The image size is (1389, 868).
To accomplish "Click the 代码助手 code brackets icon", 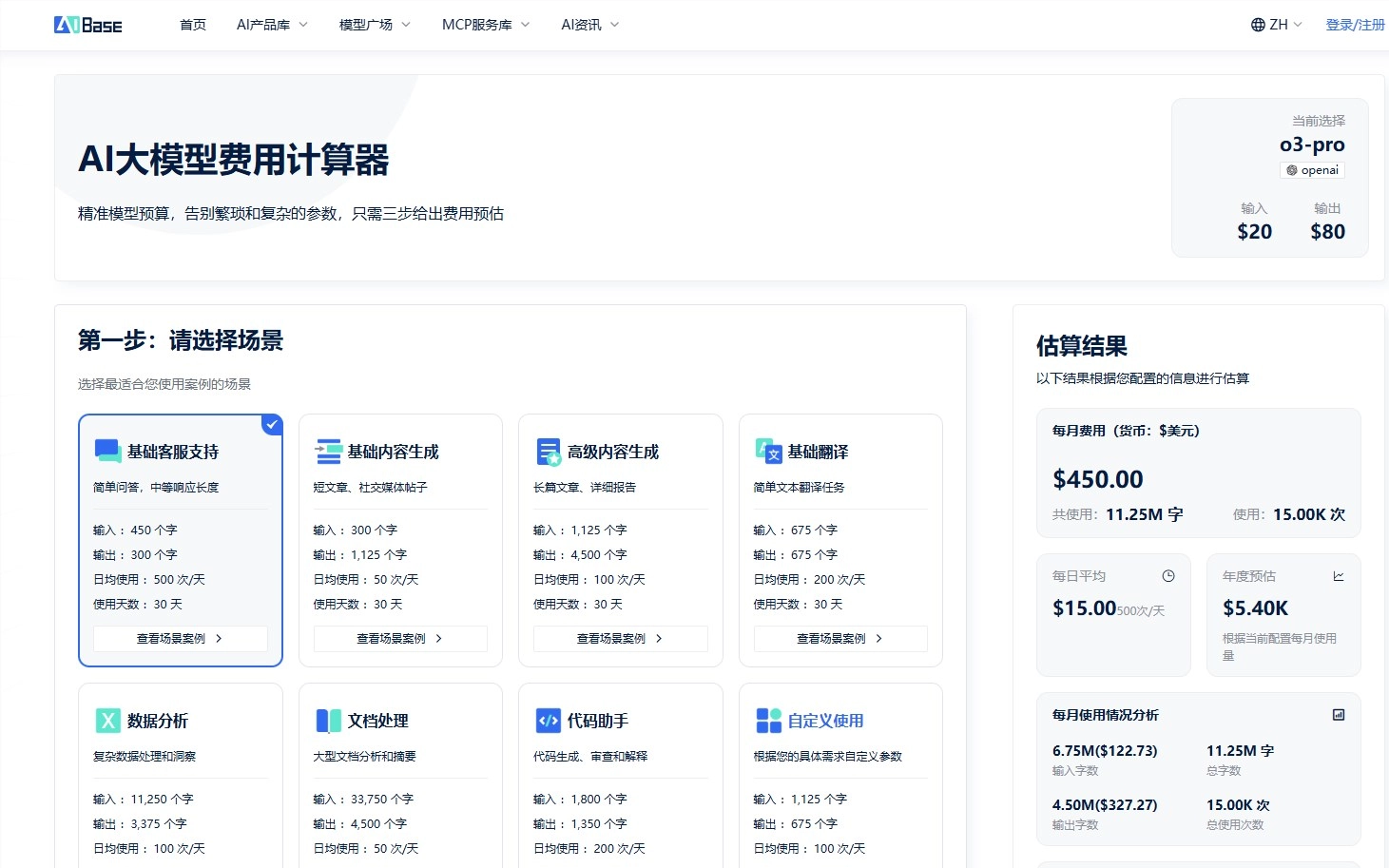I will [x=549, y=721].
